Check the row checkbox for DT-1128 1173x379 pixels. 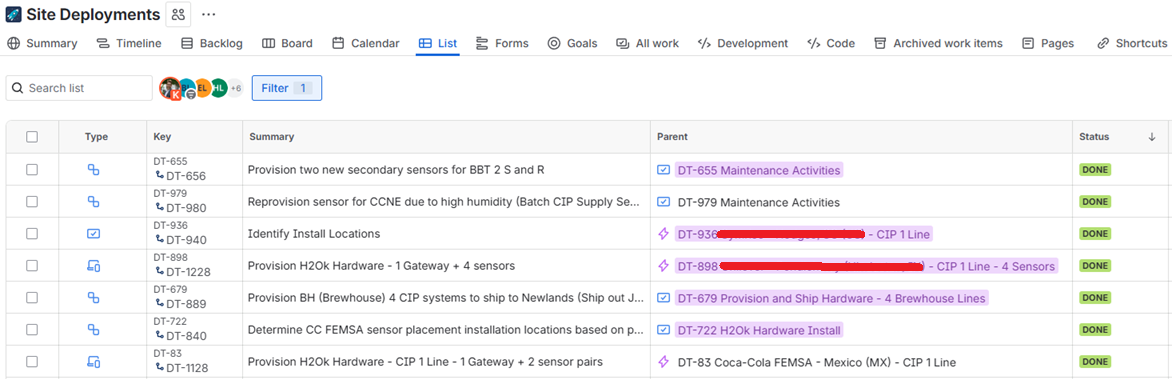31,362
